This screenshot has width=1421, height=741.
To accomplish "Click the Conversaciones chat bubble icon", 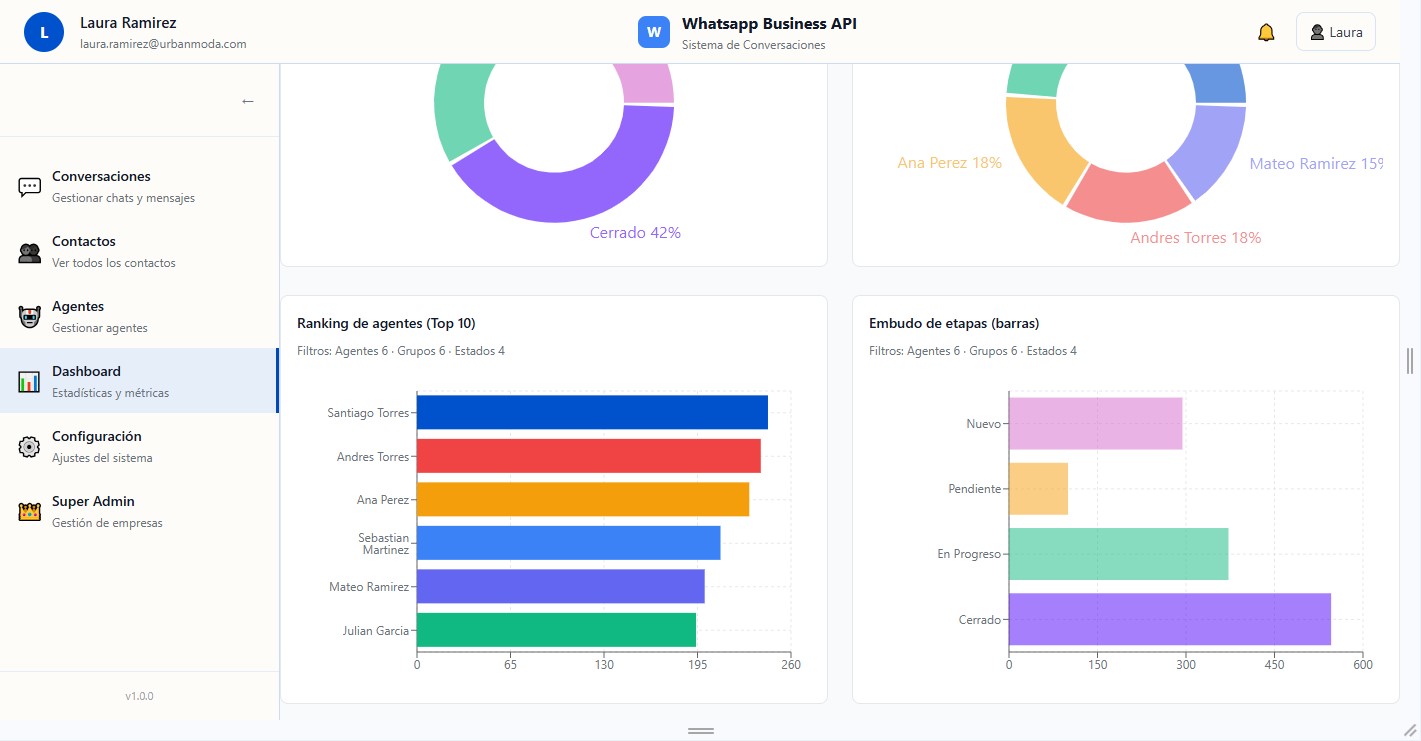I will 30,187.
